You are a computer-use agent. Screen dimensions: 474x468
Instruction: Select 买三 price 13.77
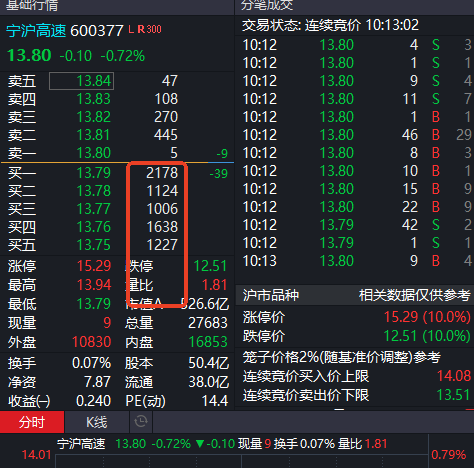tap(94, 209)
